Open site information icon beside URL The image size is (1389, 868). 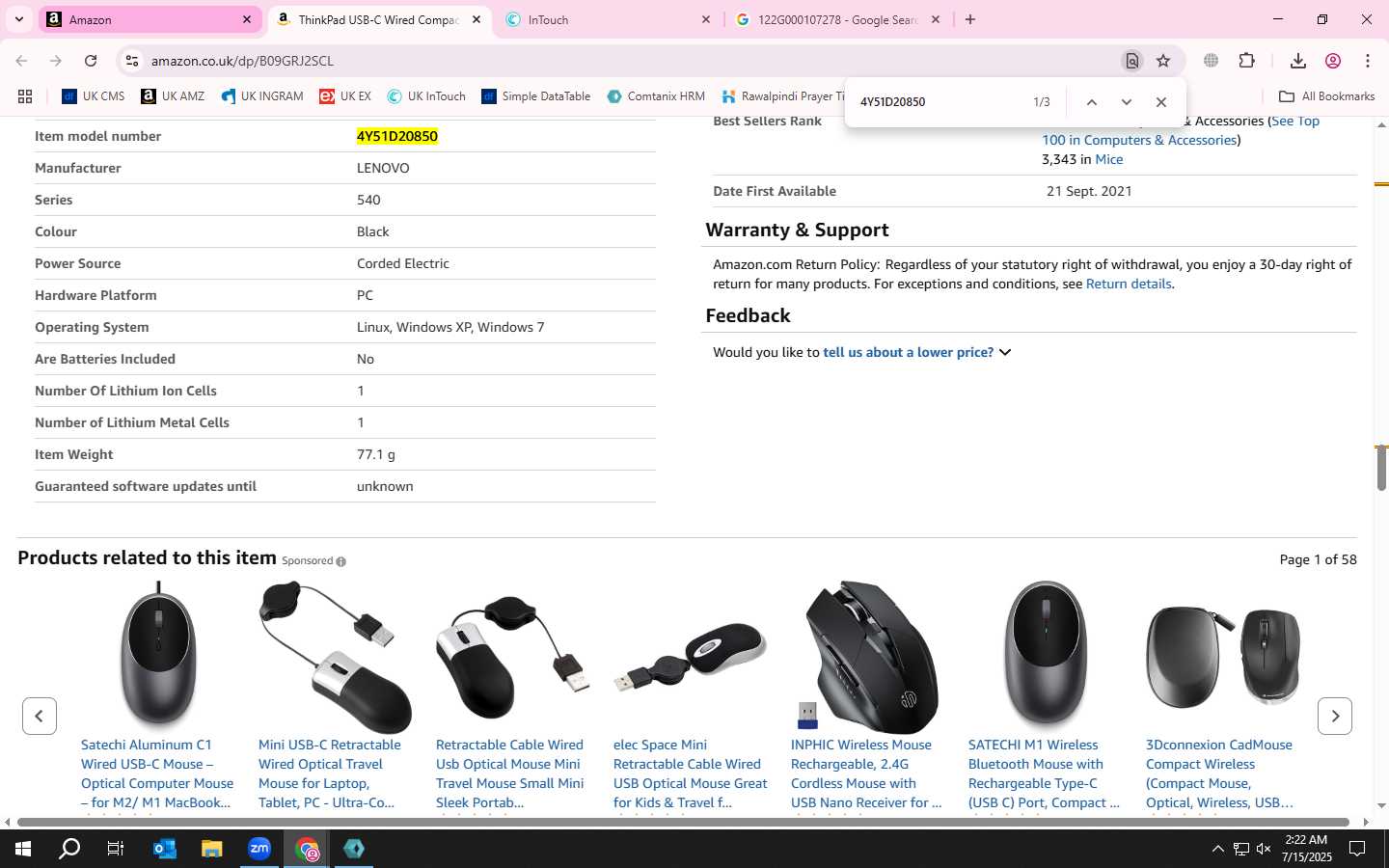click(x=132, y=61)
